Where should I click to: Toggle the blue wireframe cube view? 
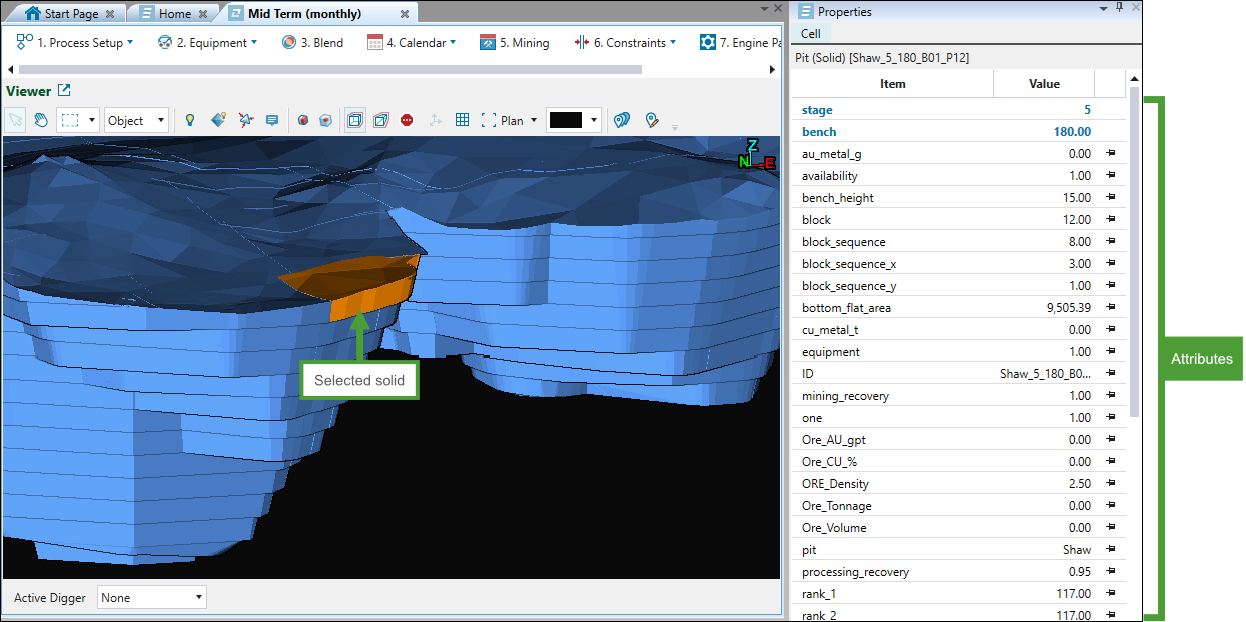[x=354, y=120]
